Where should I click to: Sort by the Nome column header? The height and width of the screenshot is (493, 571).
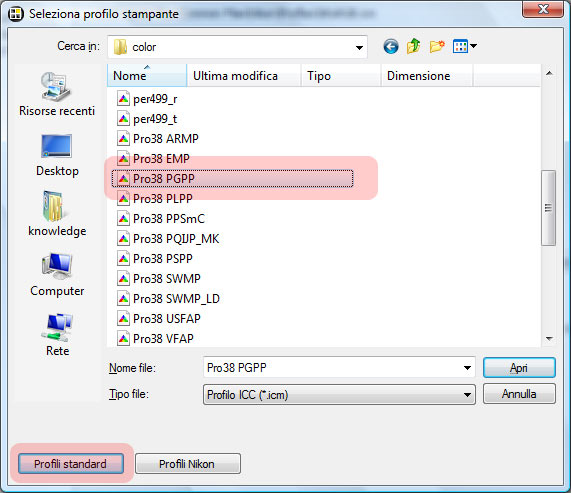147,76
